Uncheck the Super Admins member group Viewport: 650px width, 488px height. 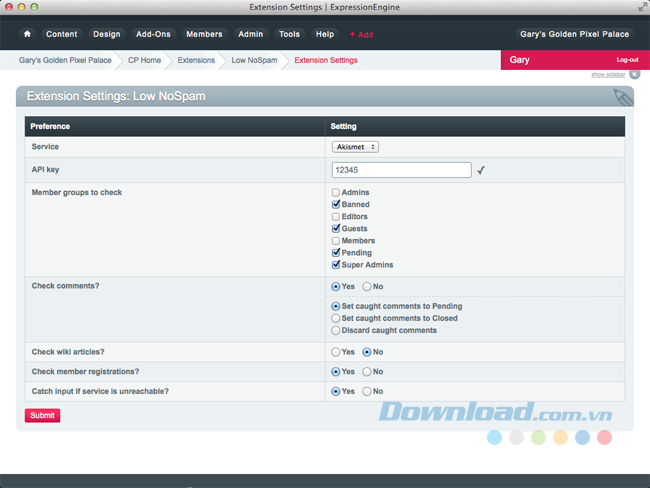(x=336, y=265)
